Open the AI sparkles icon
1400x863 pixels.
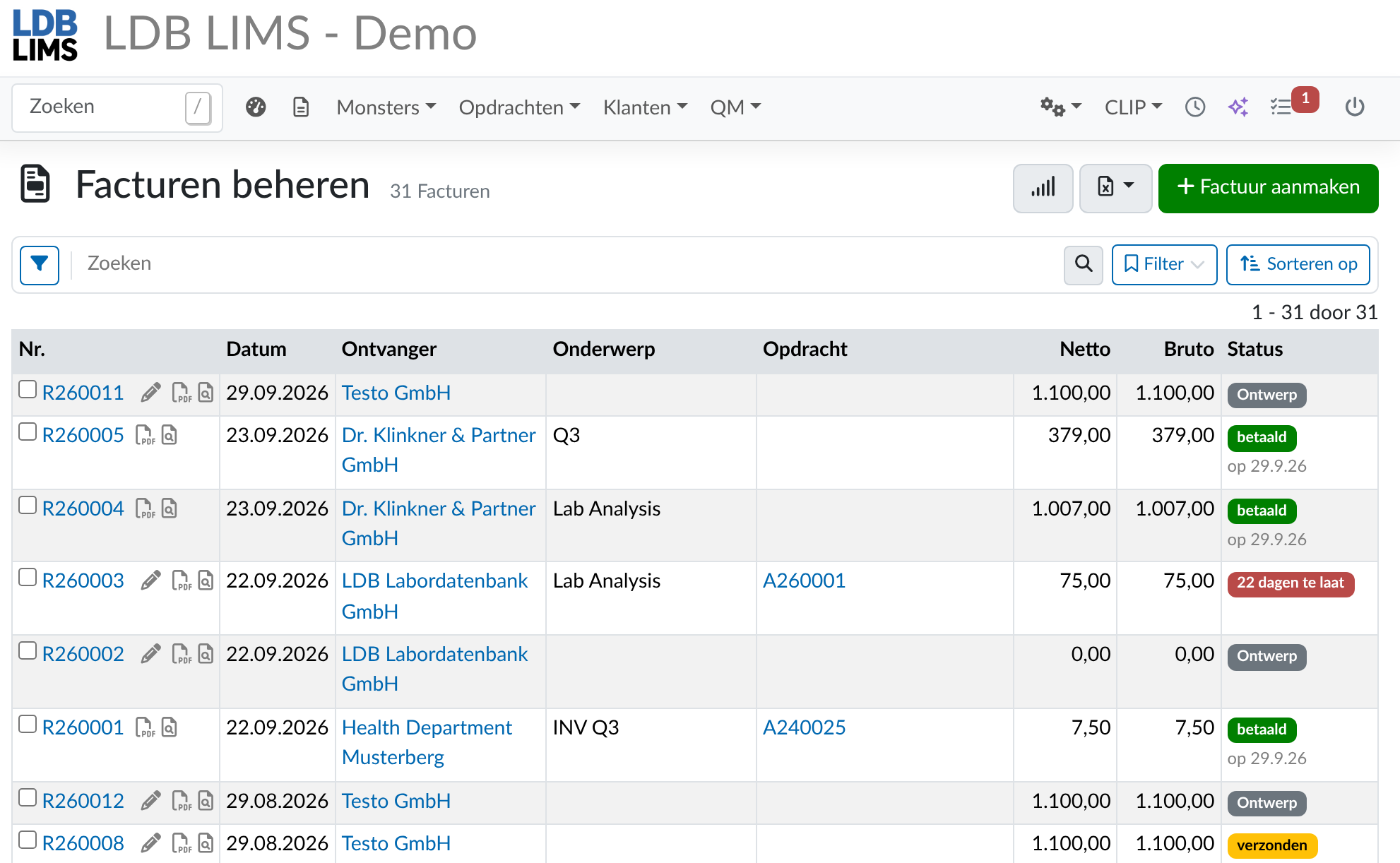tap(1238, 107)
